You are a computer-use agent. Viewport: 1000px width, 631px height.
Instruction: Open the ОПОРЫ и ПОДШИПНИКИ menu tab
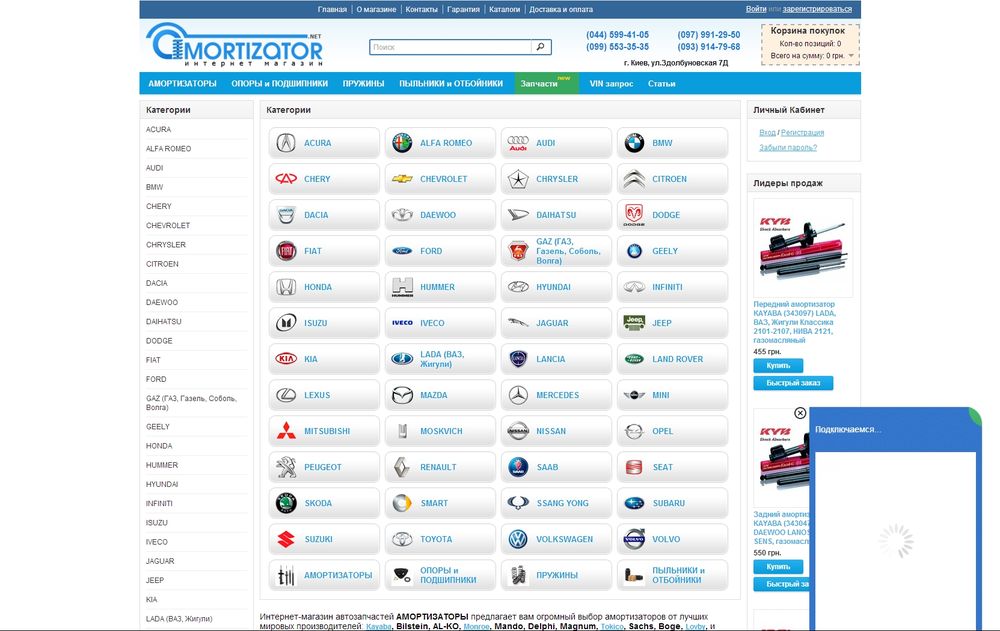pyautogui.click(x=279, y=84)
